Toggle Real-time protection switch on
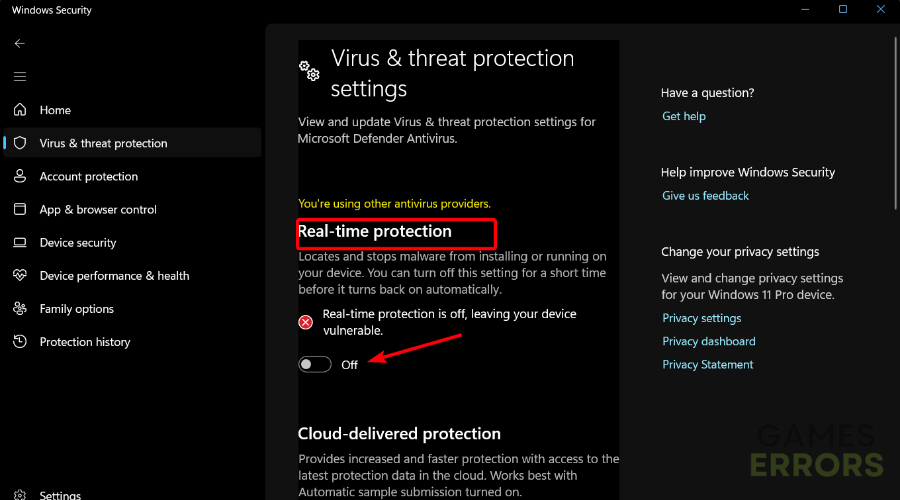Image resolution: width=900 pixels, height=500 pixels. click(x=314, y=365)
